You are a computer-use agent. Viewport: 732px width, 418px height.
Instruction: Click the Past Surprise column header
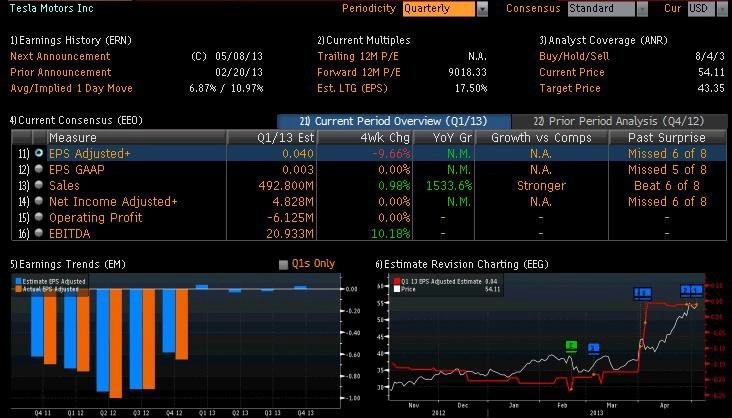pos(667,137)
